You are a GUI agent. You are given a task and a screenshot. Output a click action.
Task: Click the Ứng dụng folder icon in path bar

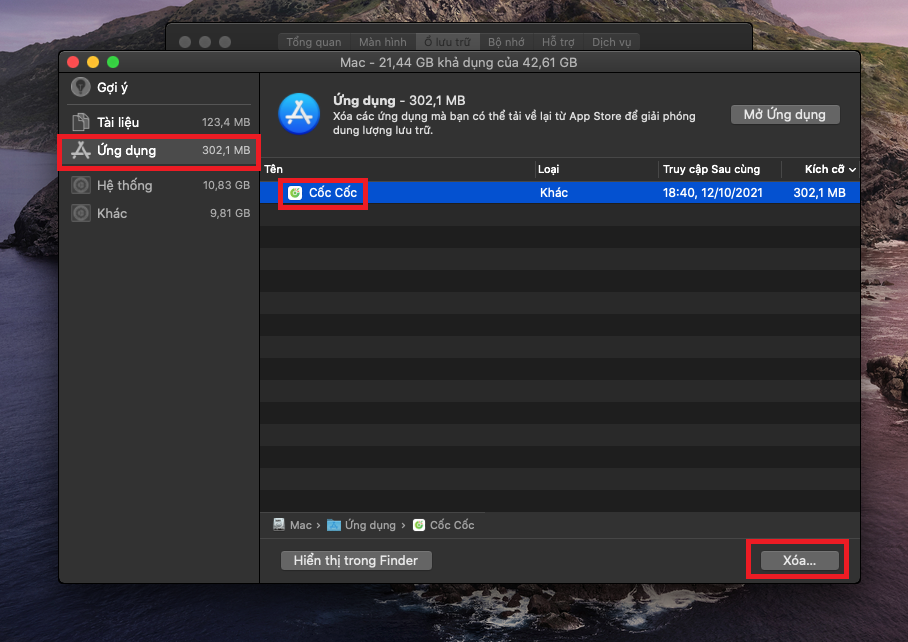pos(334,525)
